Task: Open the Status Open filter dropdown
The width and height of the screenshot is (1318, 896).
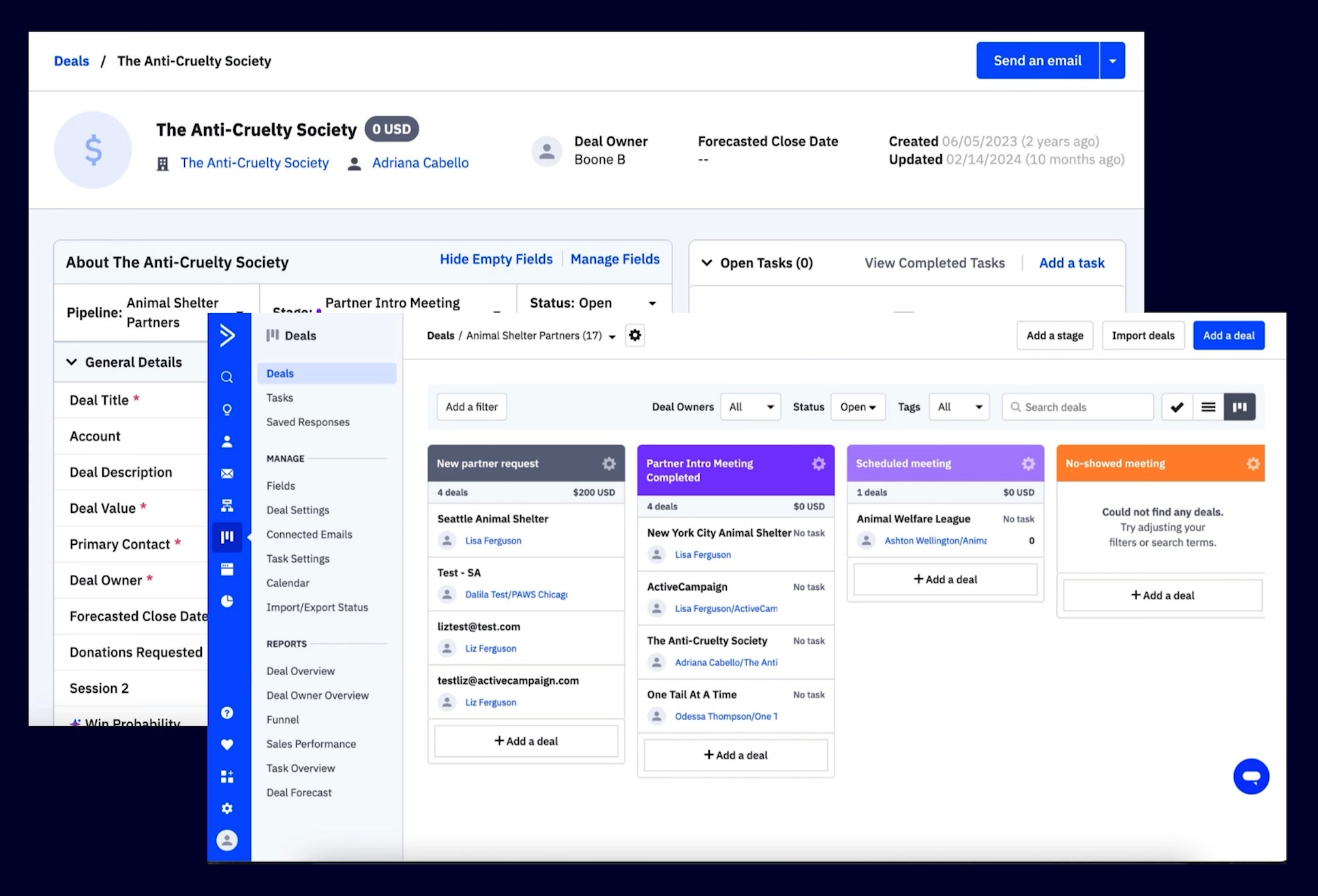Action: (x=858, y=407)
